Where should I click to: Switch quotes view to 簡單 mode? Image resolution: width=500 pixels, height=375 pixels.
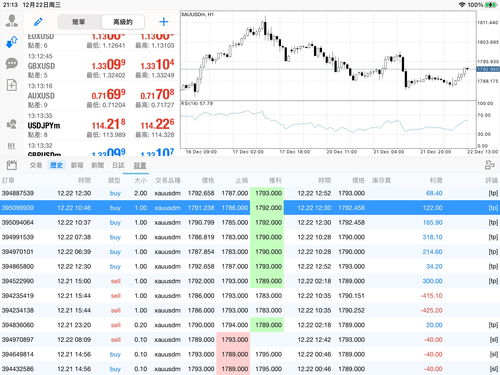tap(79, 22)
